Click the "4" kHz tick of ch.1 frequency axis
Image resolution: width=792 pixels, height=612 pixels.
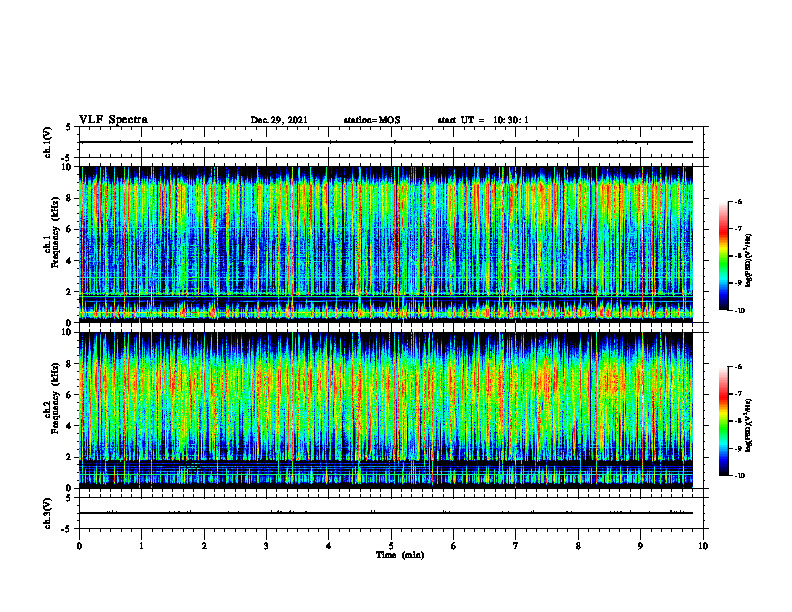[69, 261]
